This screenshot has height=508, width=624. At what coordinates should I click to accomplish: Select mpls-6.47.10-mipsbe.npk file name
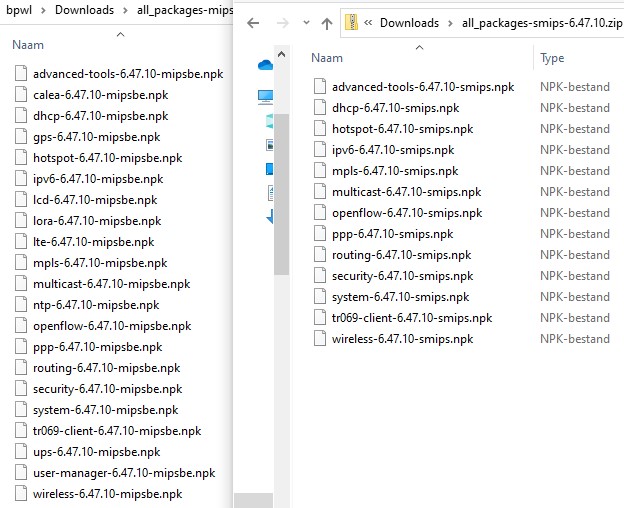[x=100, y=263]
